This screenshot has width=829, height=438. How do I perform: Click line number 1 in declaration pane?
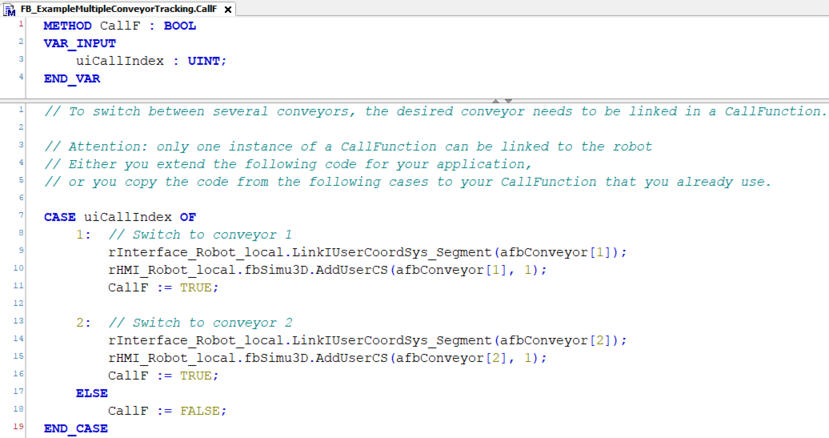20,26
